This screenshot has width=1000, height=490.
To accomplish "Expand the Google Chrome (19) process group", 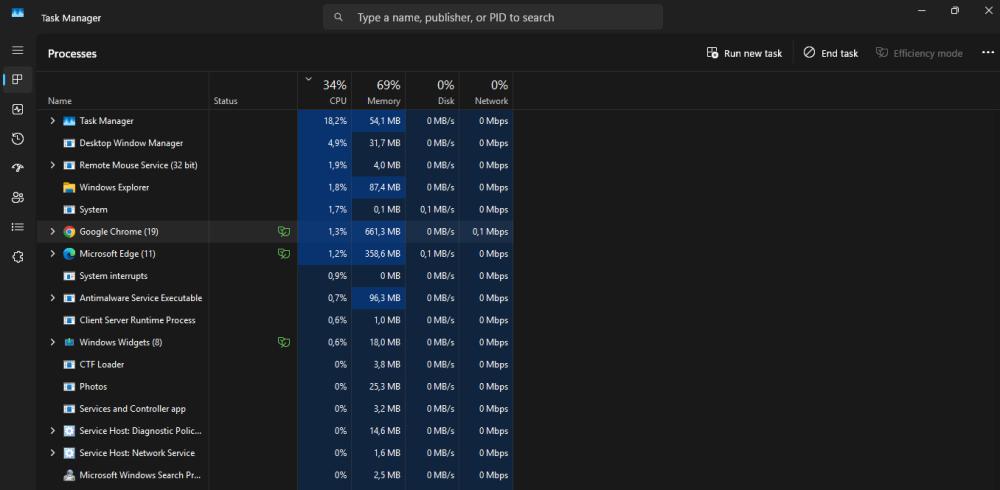I will pyautogui.click(x=52, y=232).
